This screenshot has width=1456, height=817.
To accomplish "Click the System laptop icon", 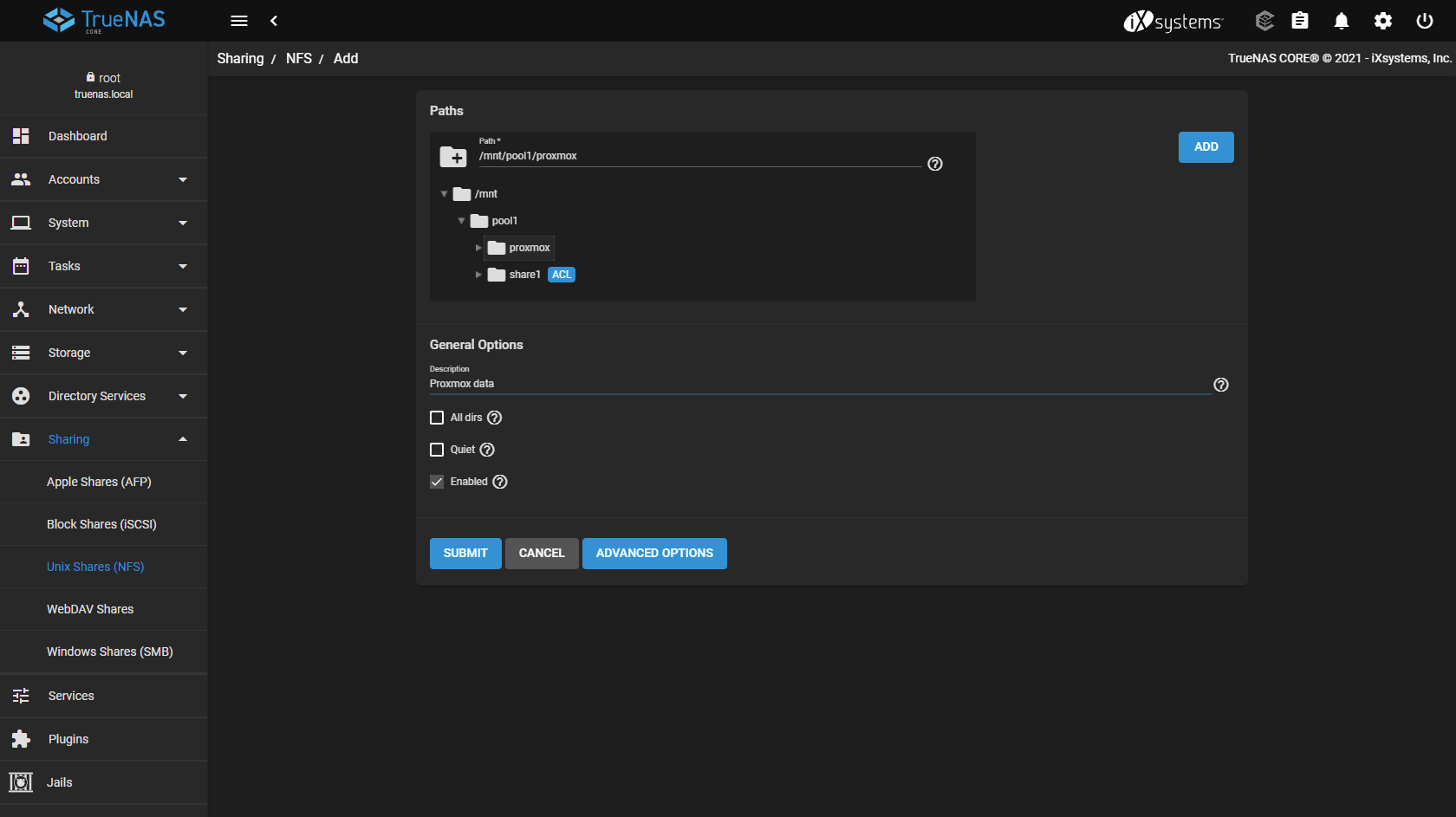I will click(21, 223).
